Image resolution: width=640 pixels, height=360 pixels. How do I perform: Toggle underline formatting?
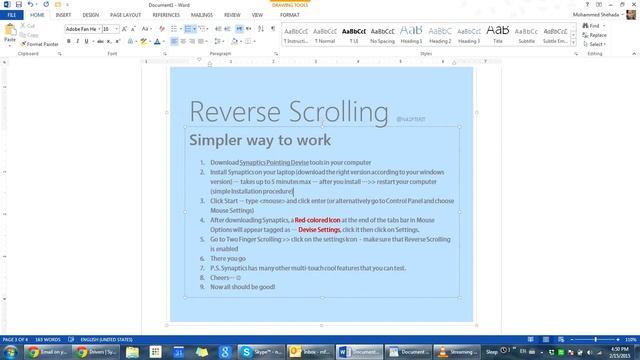tap(86, 41)
